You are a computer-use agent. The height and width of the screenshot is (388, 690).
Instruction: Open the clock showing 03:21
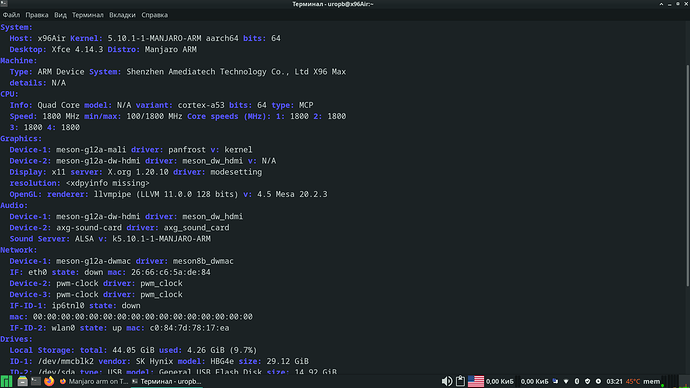coord(614,381)
